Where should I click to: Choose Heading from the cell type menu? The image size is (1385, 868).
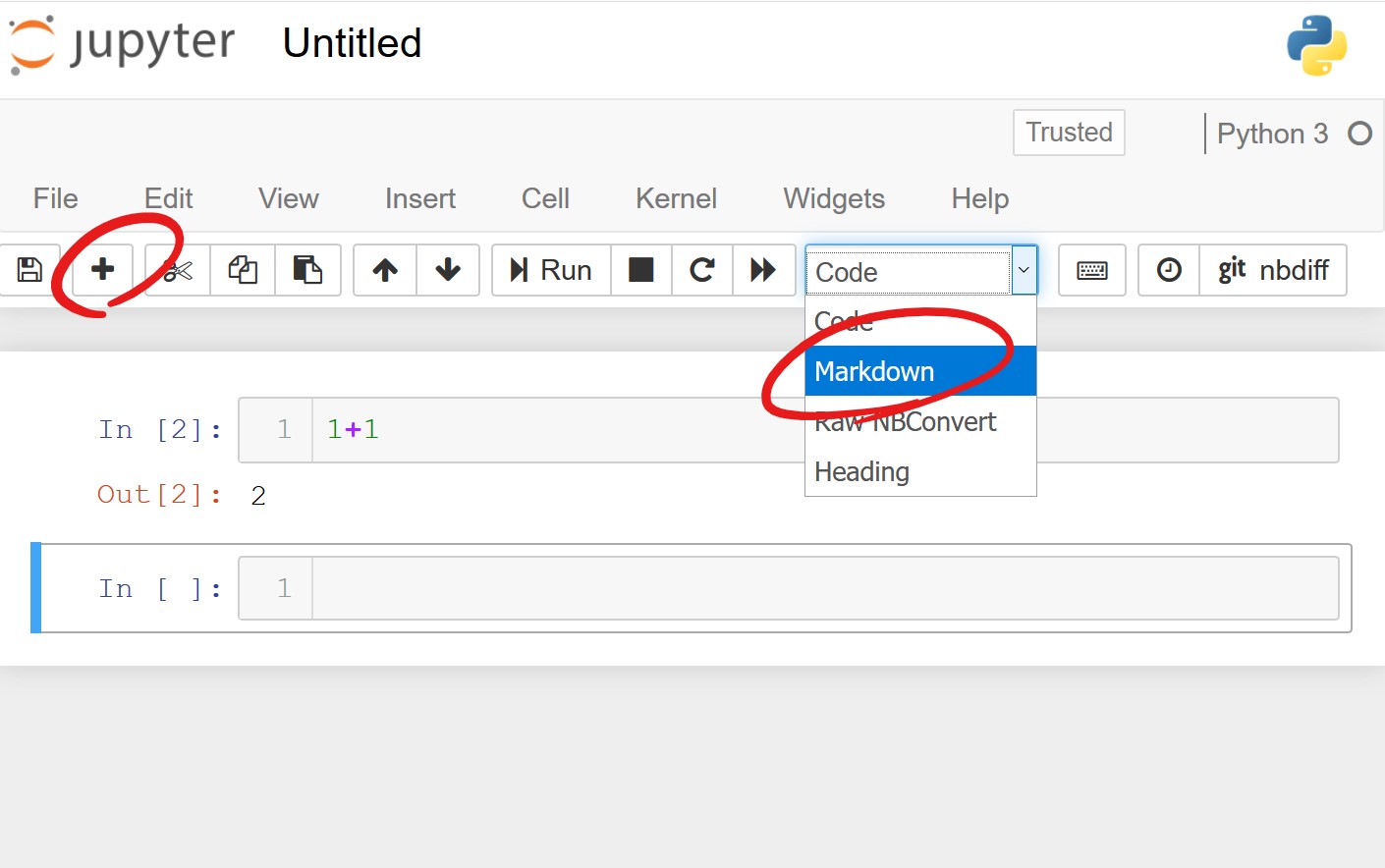861,471
